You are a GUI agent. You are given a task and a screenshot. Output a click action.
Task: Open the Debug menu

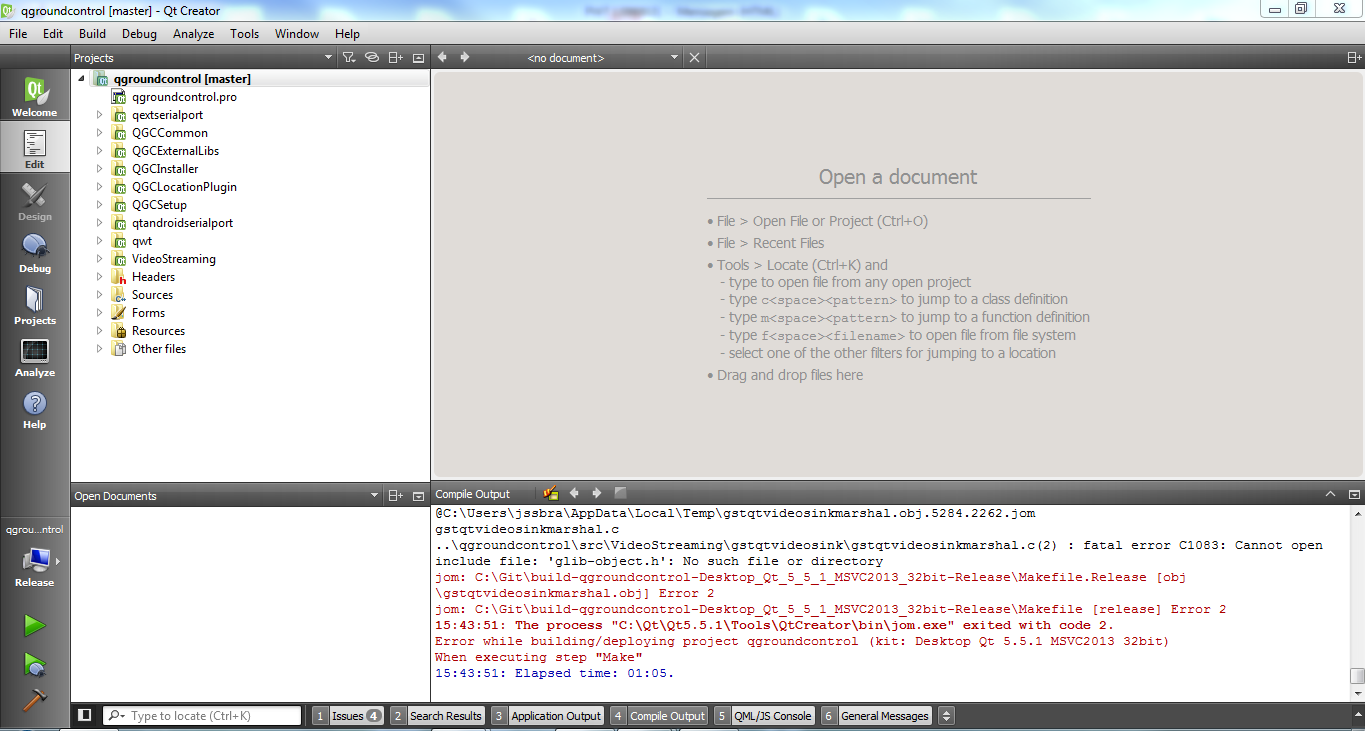coord(139,33)
